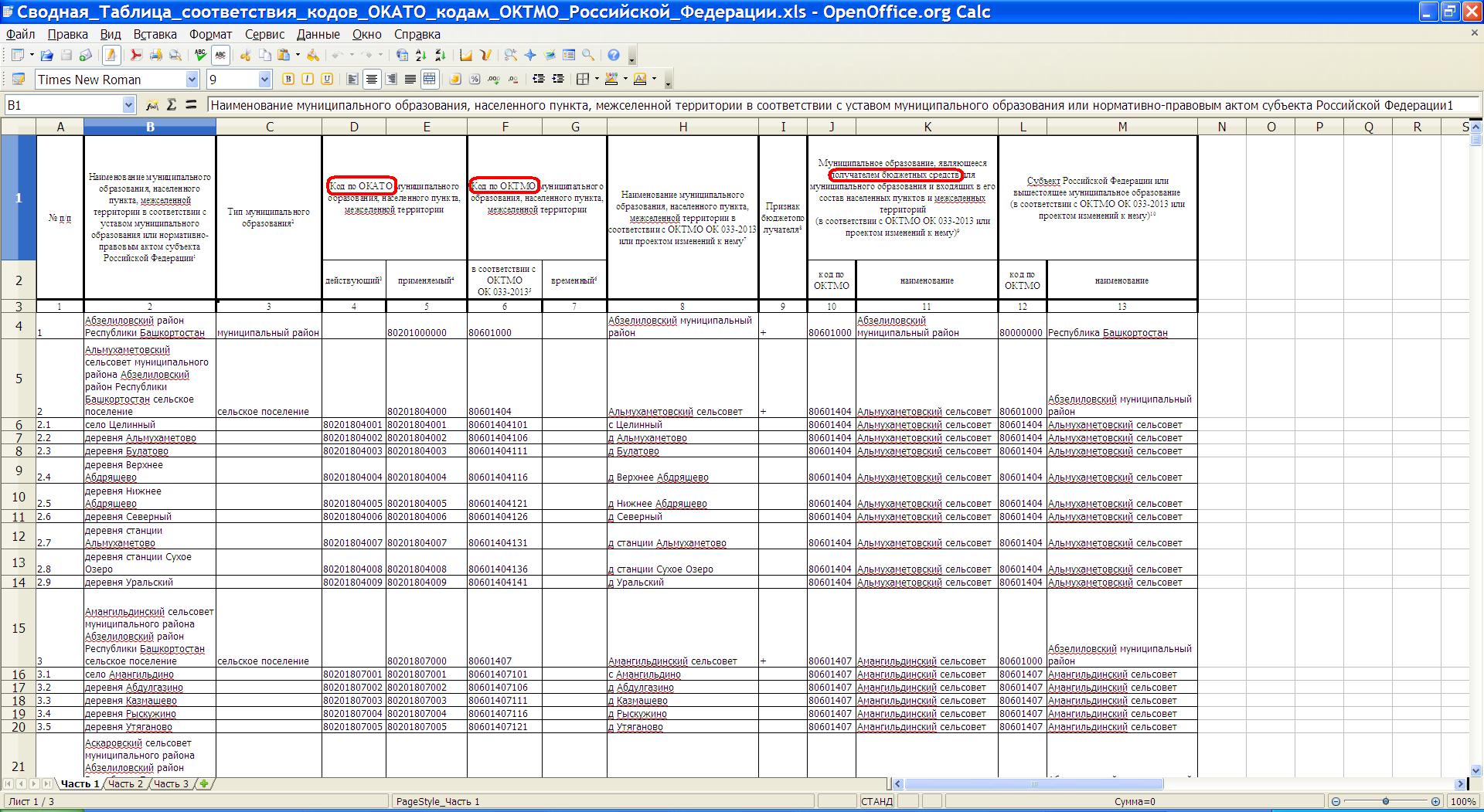Screen dimensions: 1484x812
Task: Open Background Color dropdown arrow
Action: [x=625, y=79]
